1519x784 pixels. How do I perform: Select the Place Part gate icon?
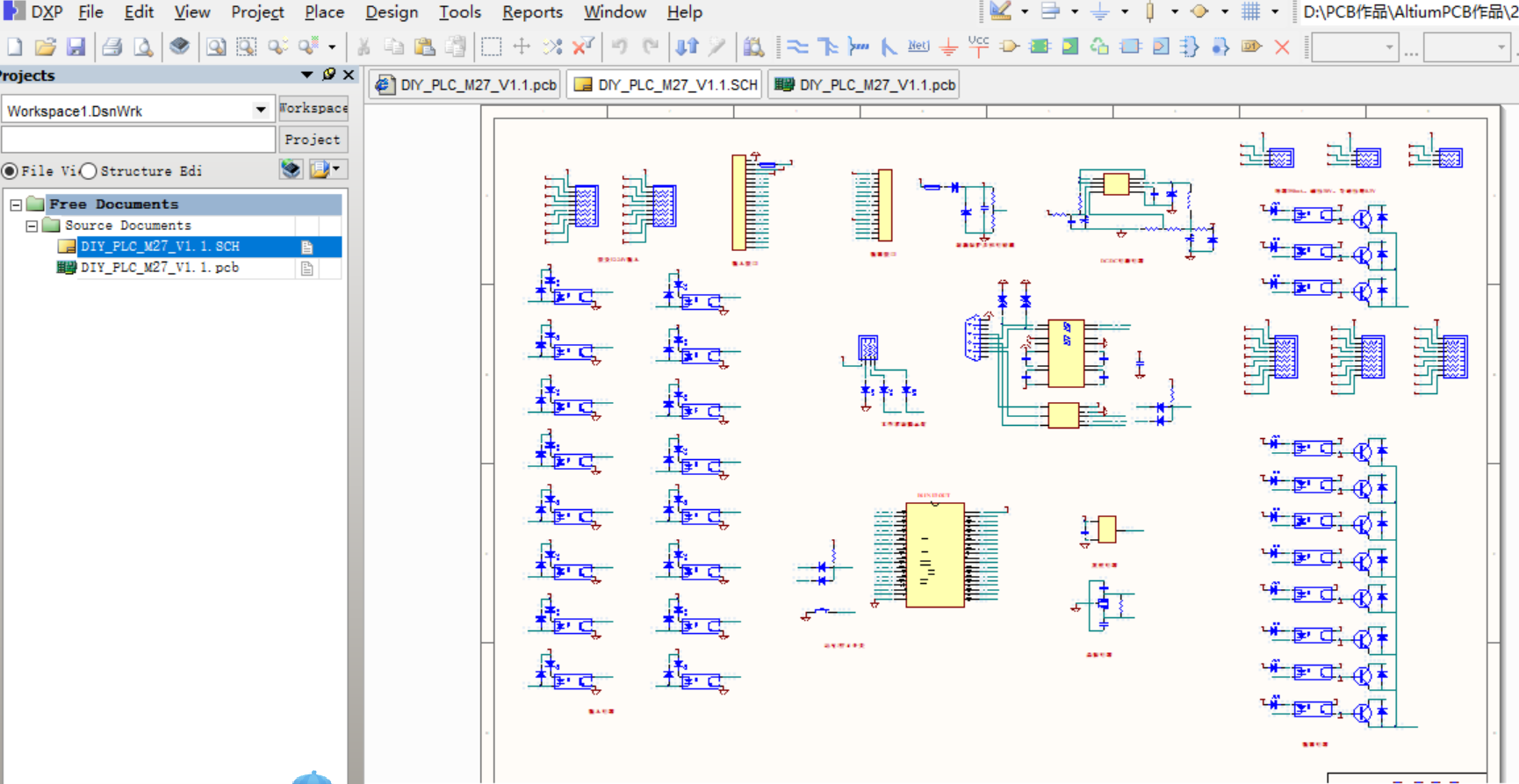point(1009,47)
